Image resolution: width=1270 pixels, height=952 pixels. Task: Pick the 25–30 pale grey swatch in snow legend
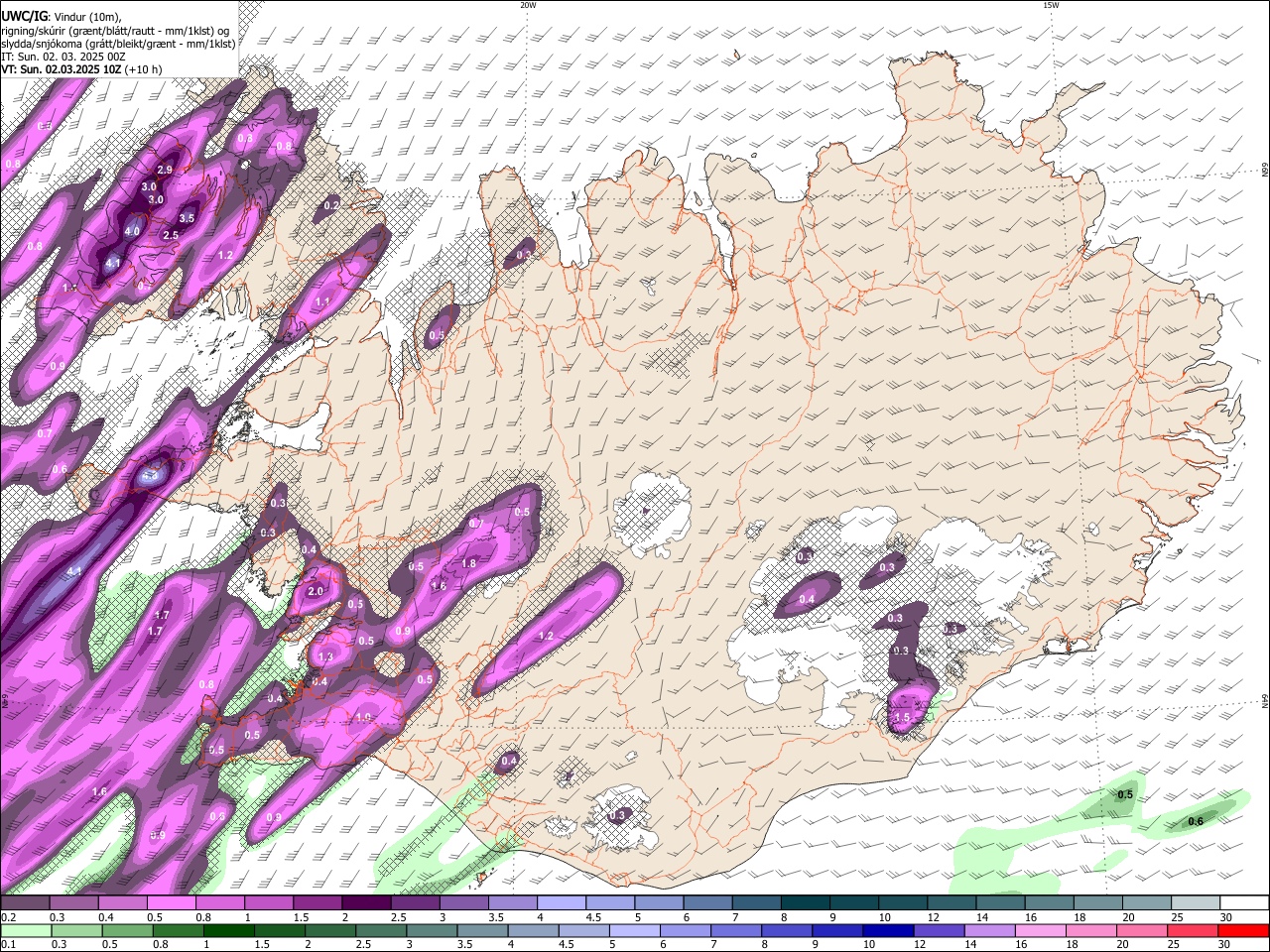click(x=1197, y=903)
